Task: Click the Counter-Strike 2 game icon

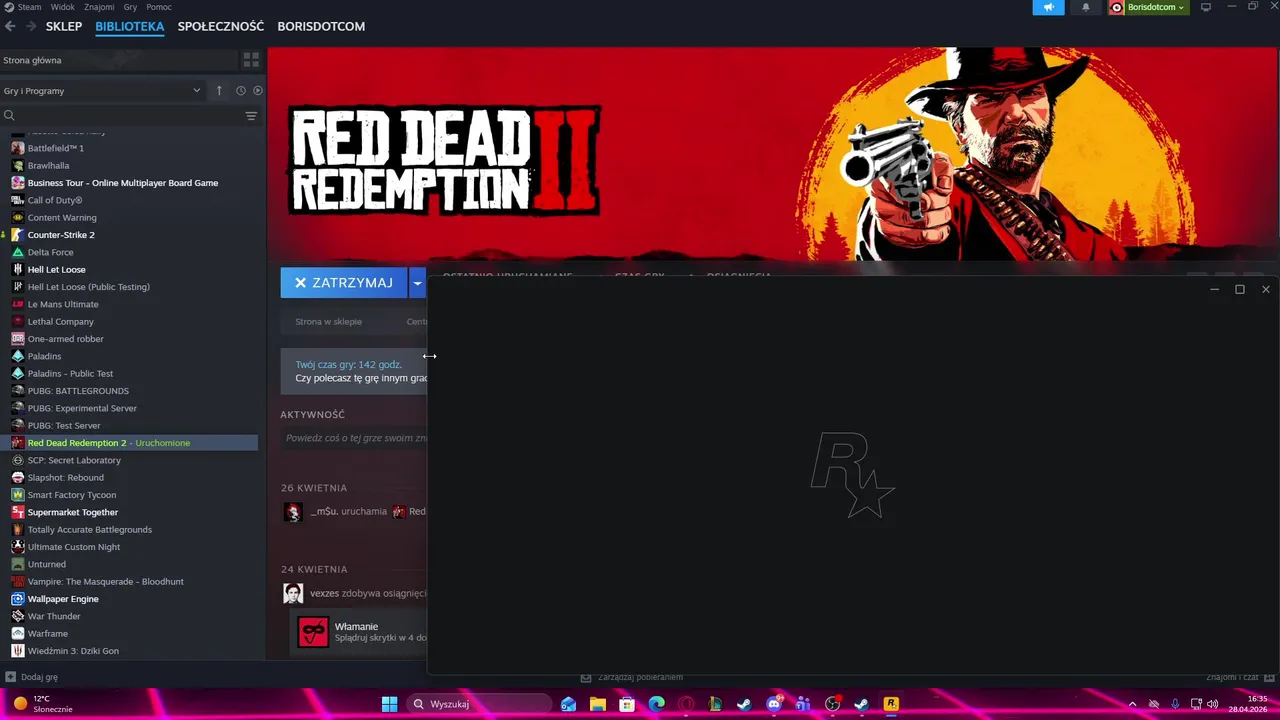Action: 18,235
